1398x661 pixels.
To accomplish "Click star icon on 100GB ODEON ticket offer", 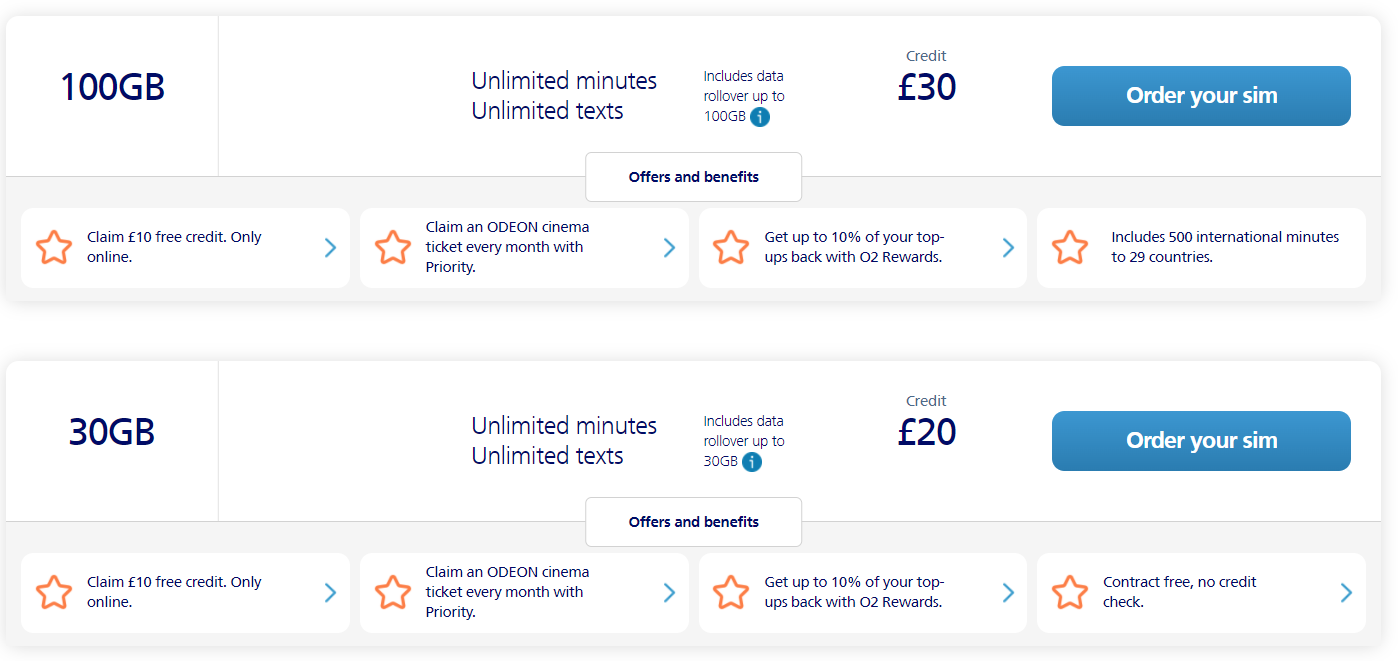I will coord(393,248).
